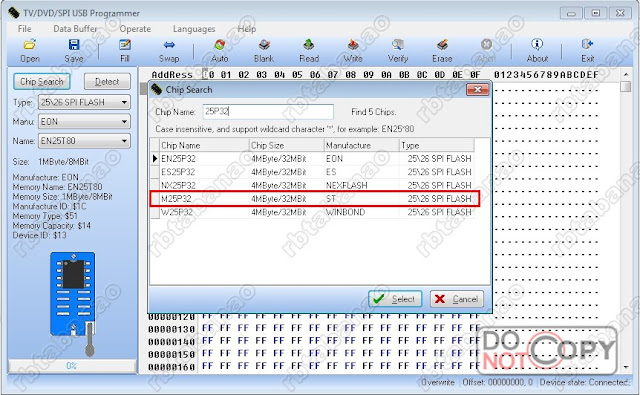The height and width of the screenshot is (395, 640).
Task: Confirm with the Select button
Action: click(x=395, y=299)
